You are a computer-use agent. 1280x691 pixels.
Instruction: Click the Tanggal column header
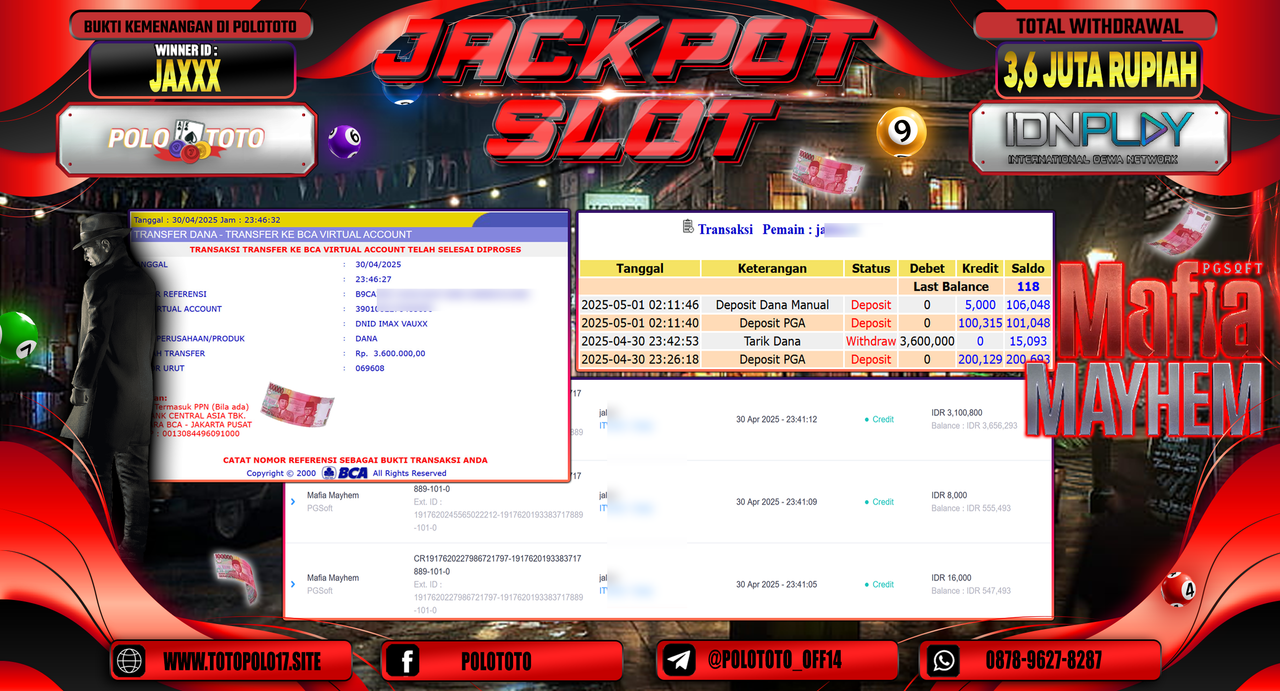[639, 268]
